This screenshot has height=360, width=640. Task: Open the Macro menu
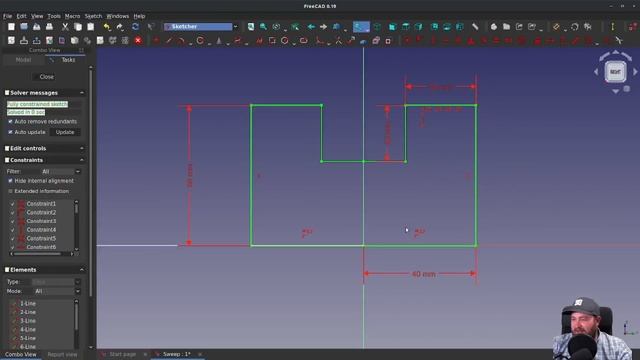point(72,16)
